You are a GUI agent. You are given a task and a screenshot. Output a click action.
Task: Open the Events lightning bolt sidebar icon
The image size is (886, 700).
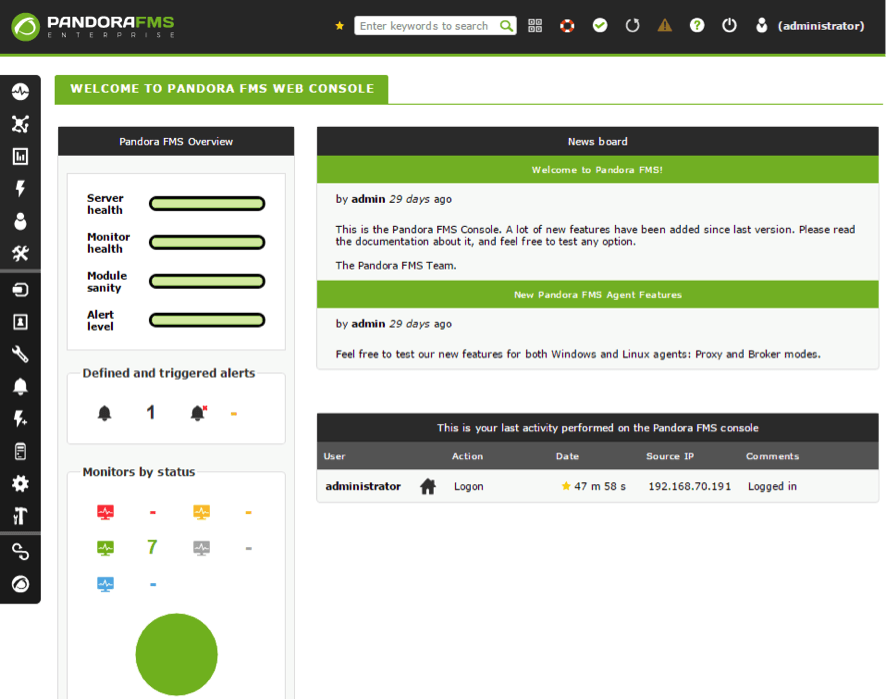[20, 189]
